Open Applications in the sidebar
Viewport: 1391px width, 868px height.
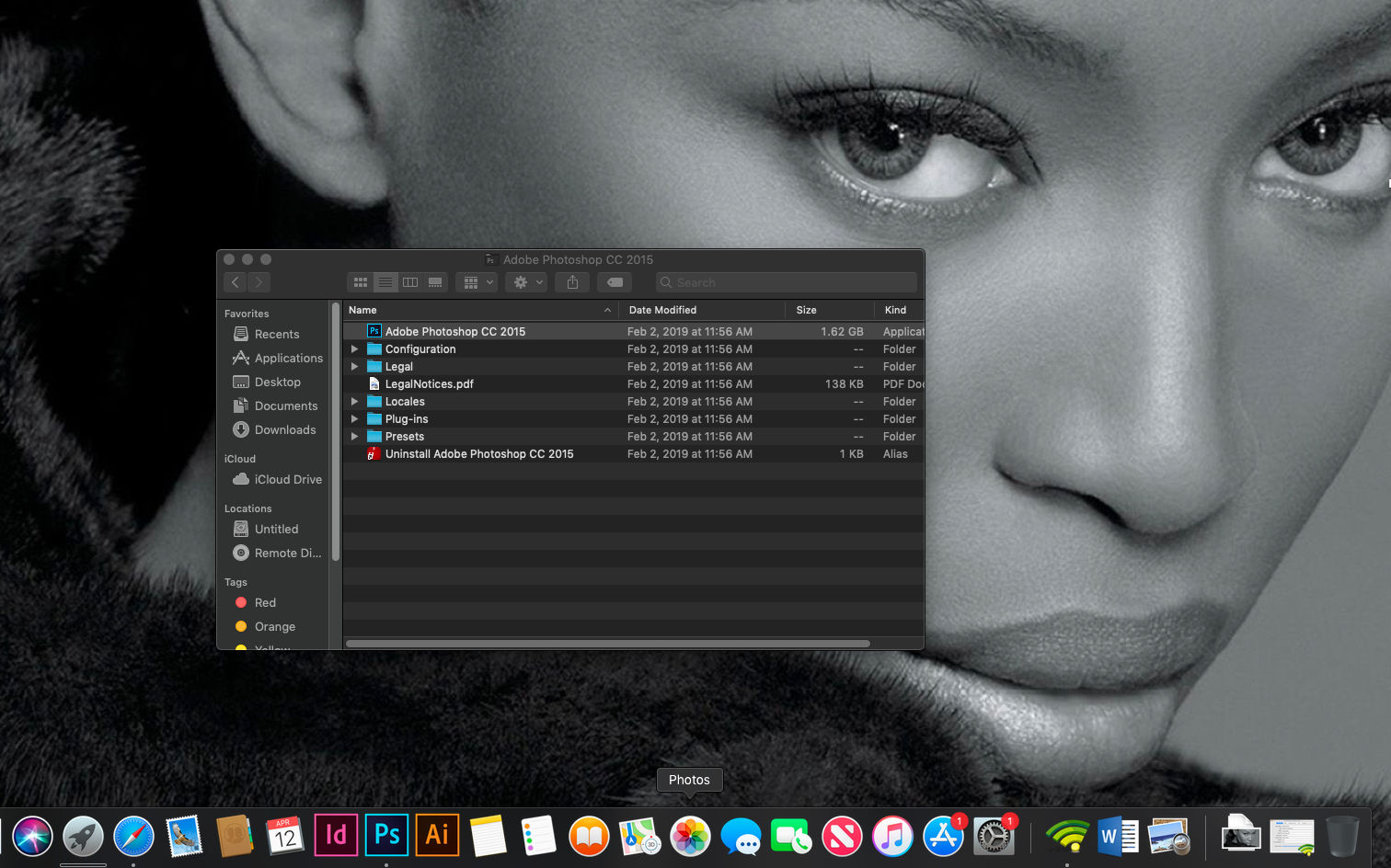click(276, 359)
